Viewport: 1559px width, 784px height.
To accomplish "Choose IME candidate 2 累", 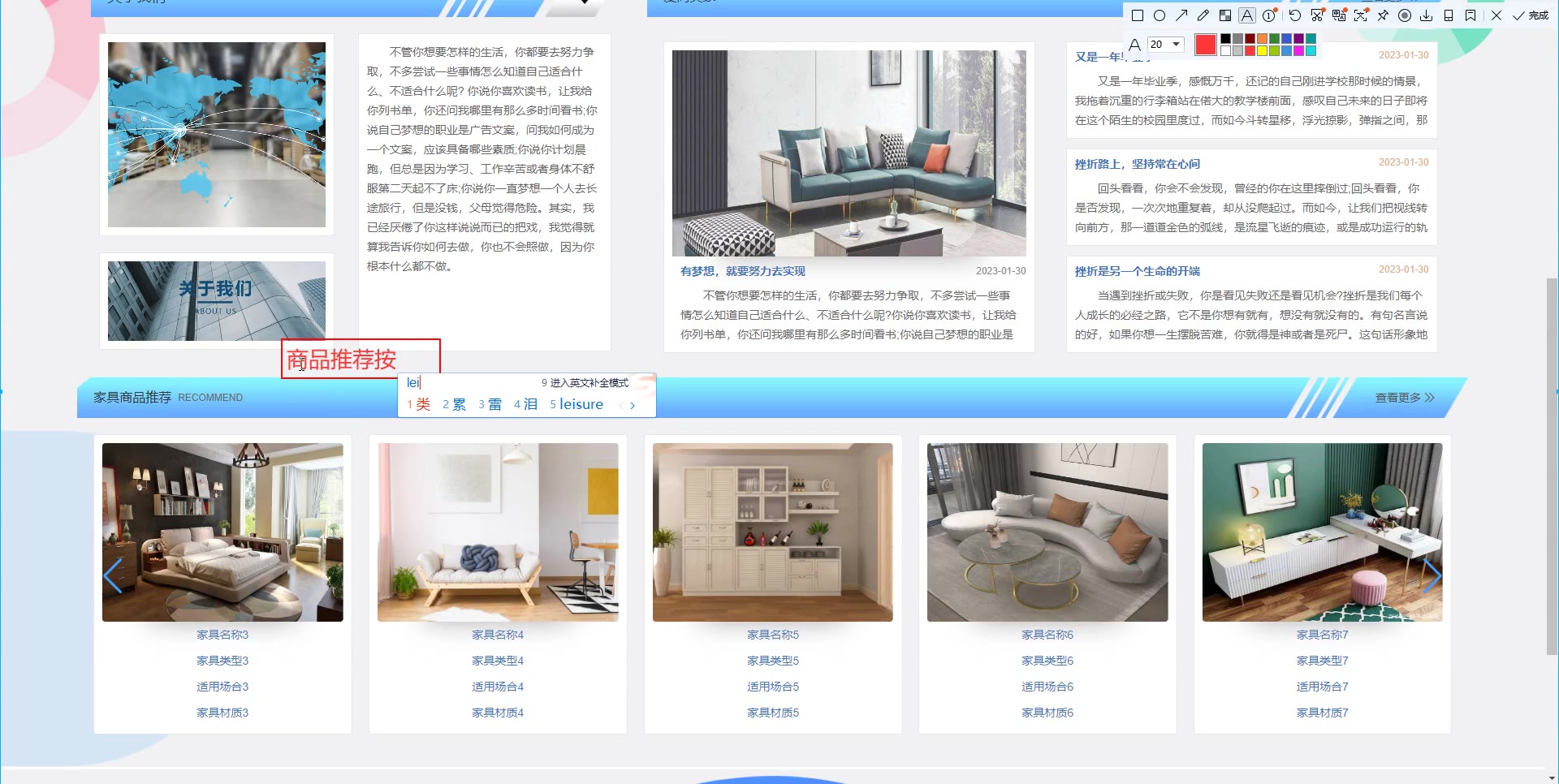I will [x=454, y=404].
